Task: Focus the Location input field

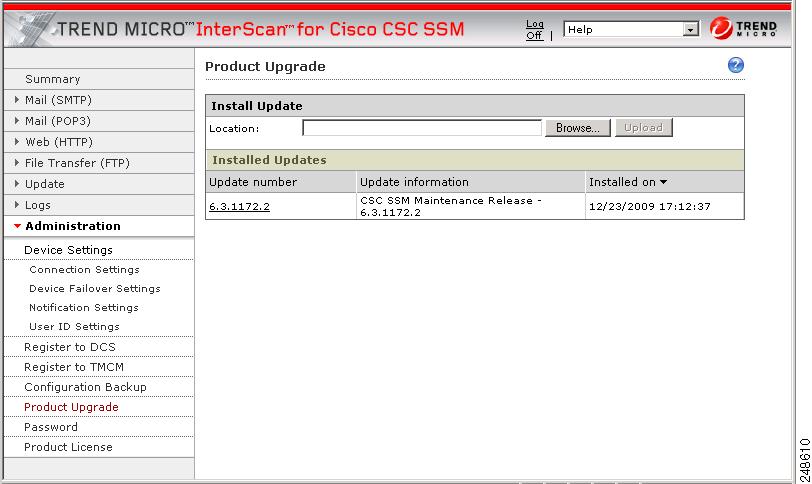Action: point(422,128)
